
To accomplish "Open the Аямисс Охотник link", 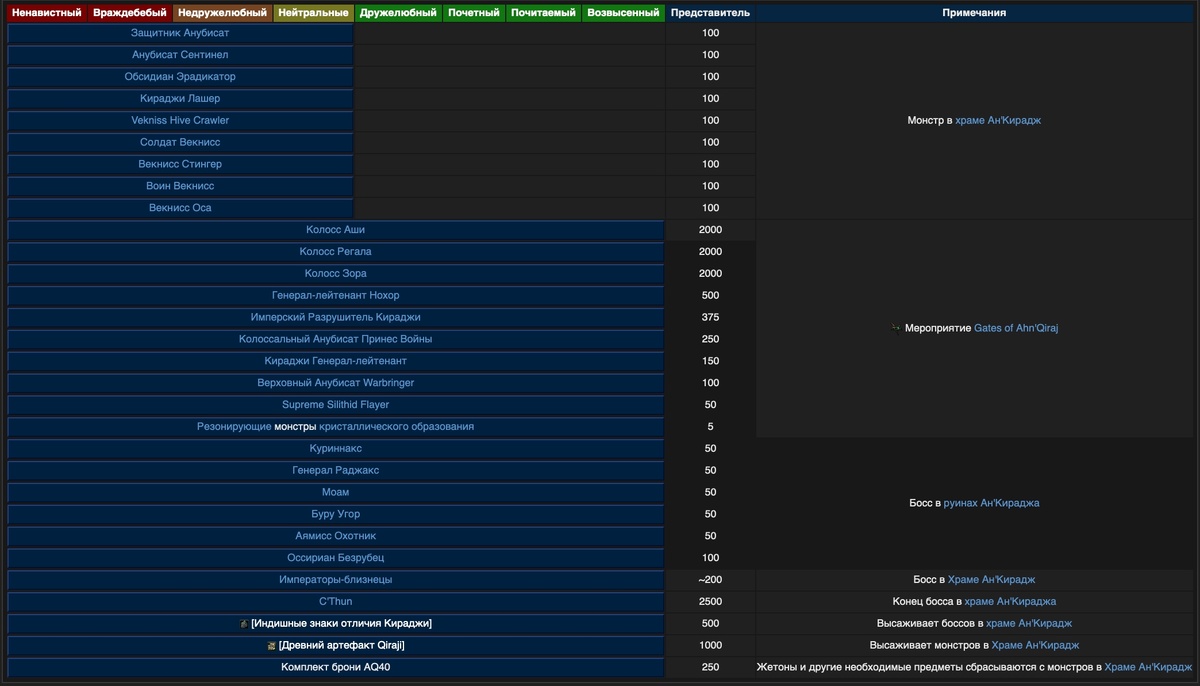I will [335, 537].
